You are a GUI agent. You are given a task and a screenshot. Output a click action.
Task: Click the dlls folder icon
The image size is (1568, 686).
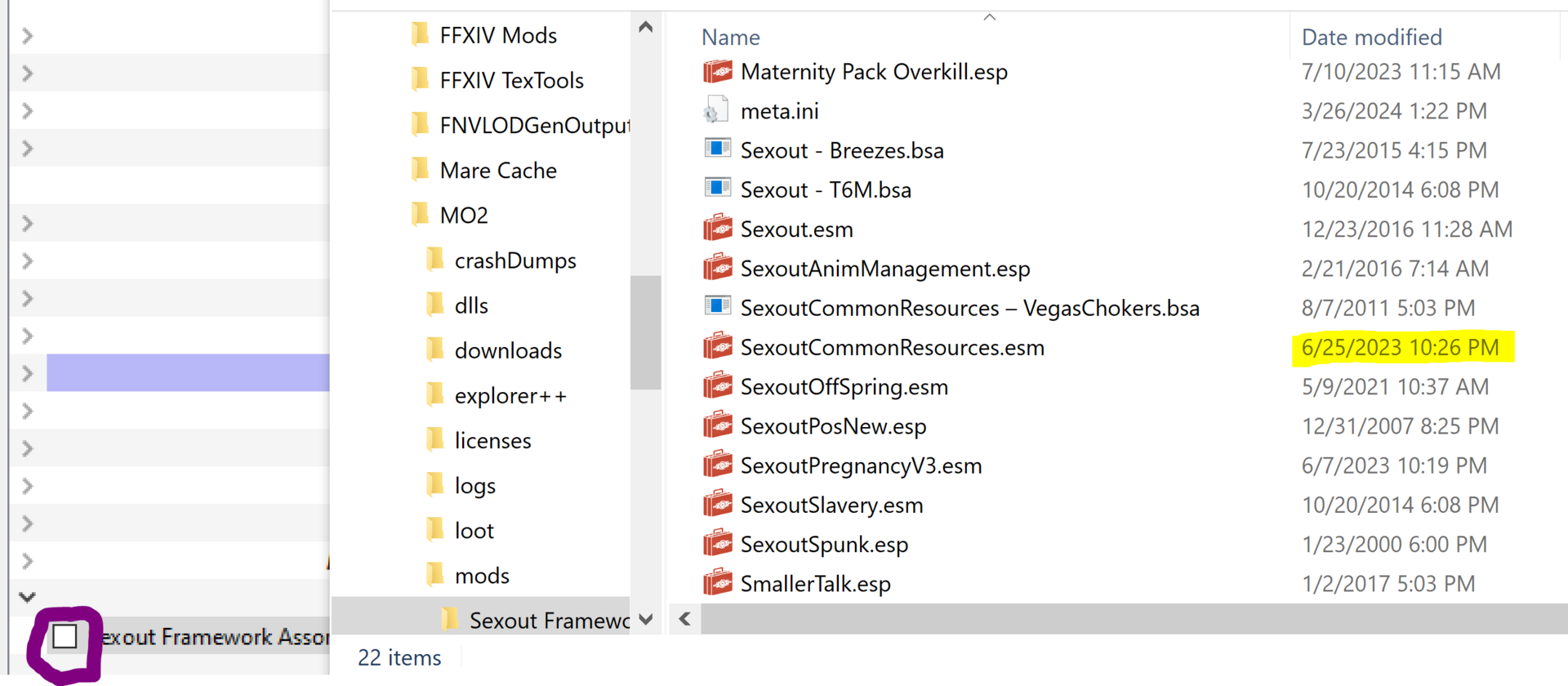point(435,305)
